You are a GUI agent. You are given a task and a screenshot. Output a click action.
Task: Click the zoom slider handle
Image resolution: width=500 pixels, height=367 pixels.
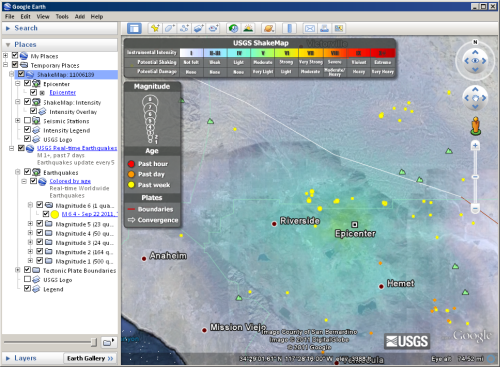tap(475, 177)
